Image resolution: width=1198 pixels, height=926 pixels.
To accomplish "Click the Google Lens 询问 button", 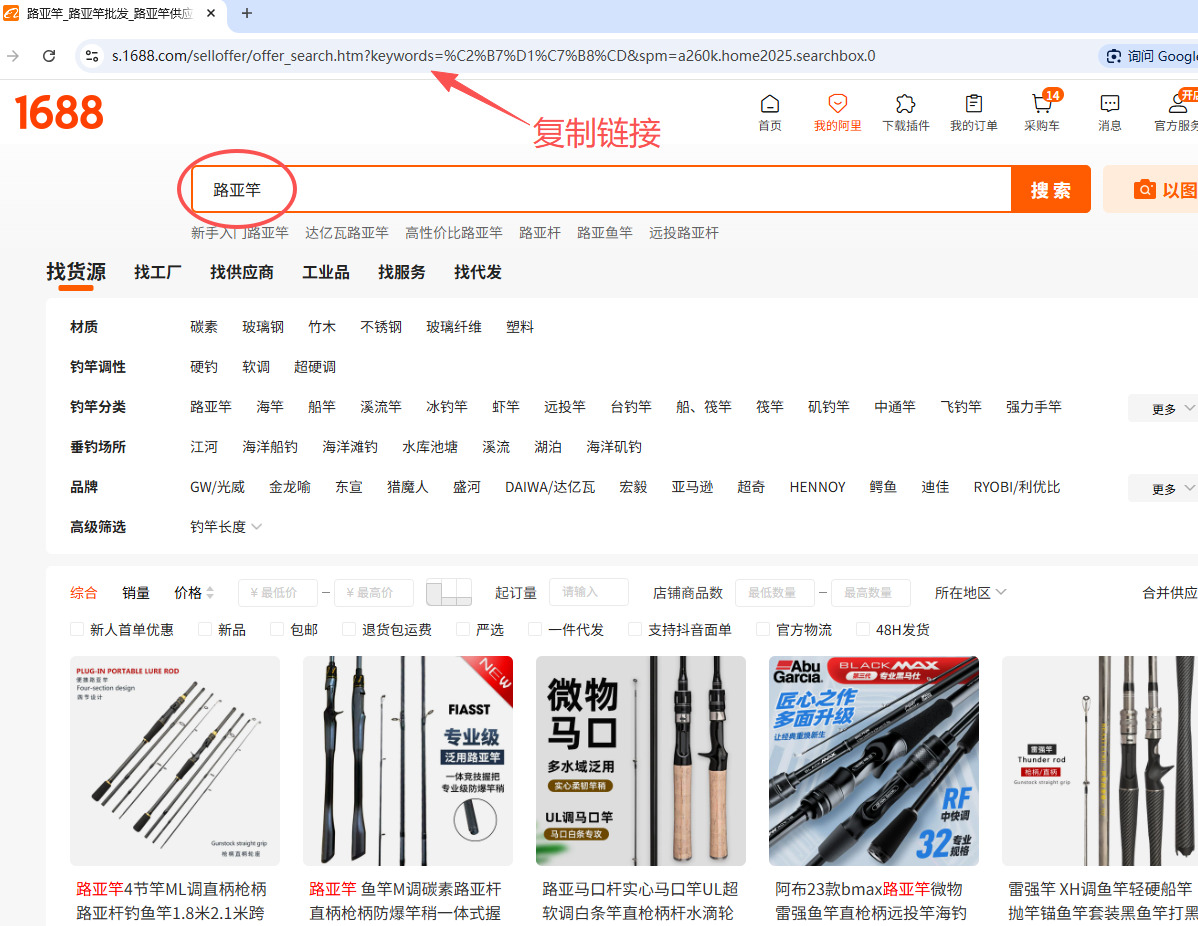I will pyautogui.click(x=1149, y=56).
